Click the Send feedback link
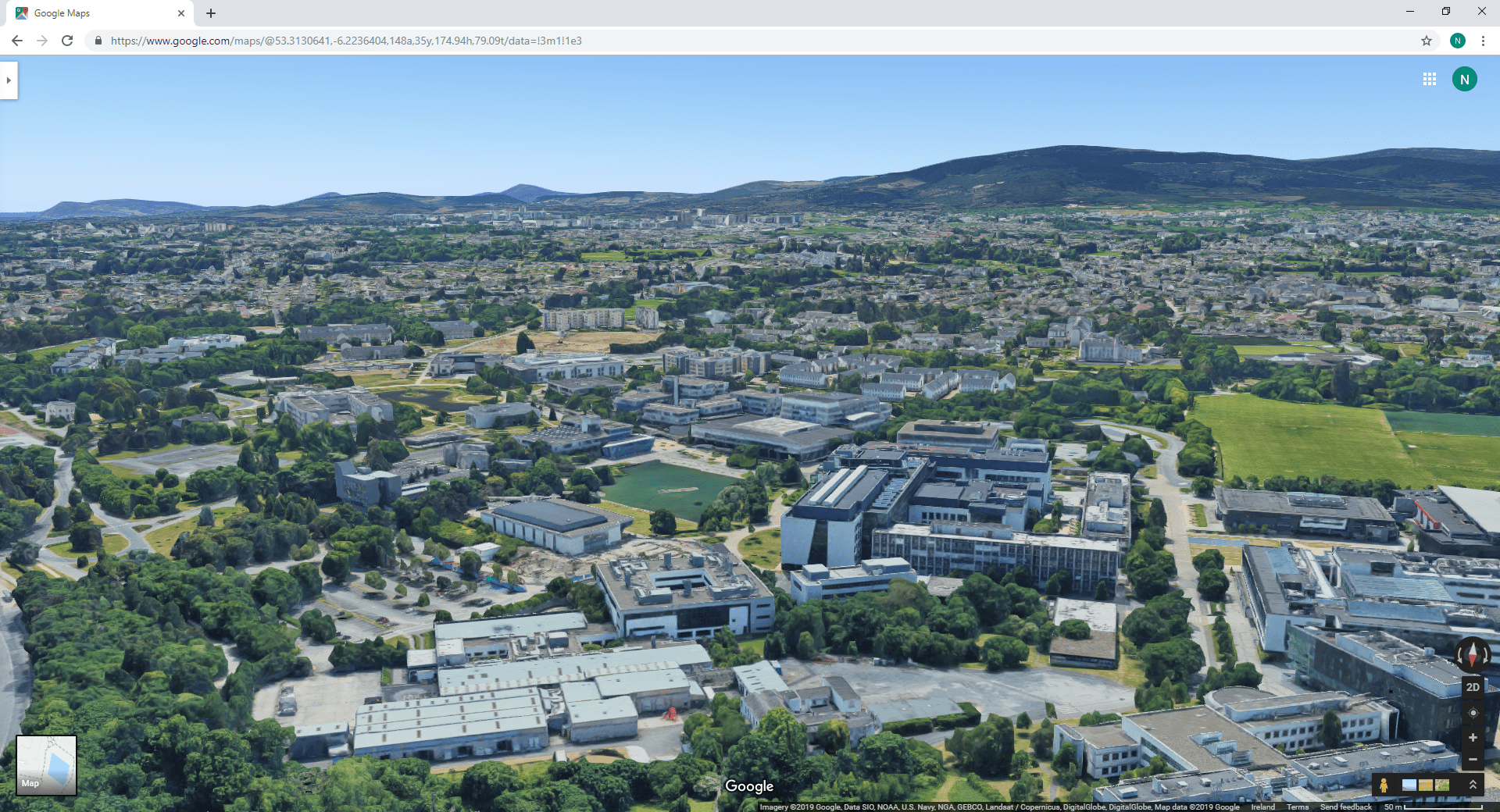 click(1346, 807)
